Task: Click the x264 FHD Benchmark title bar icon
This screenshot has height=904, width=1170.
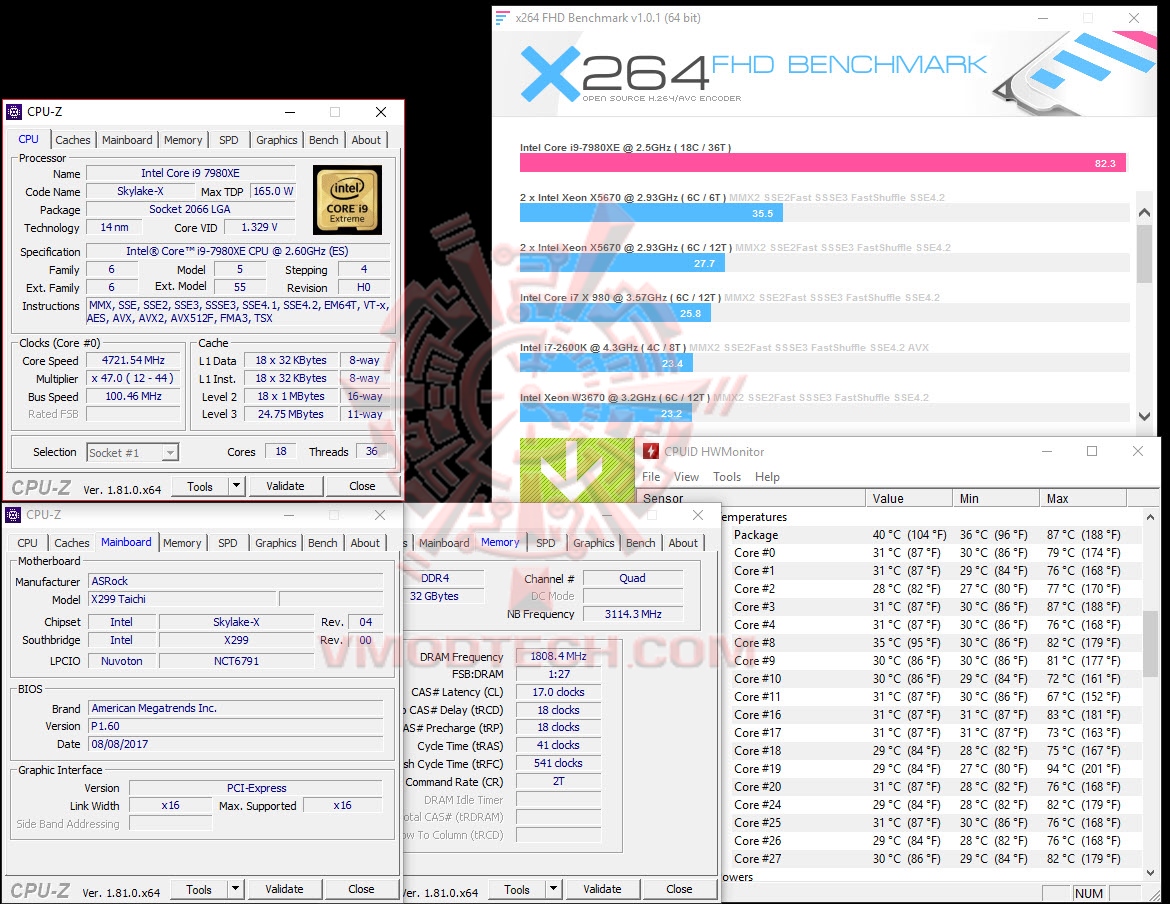Action: pyautogui.click(x=503, y=17)
